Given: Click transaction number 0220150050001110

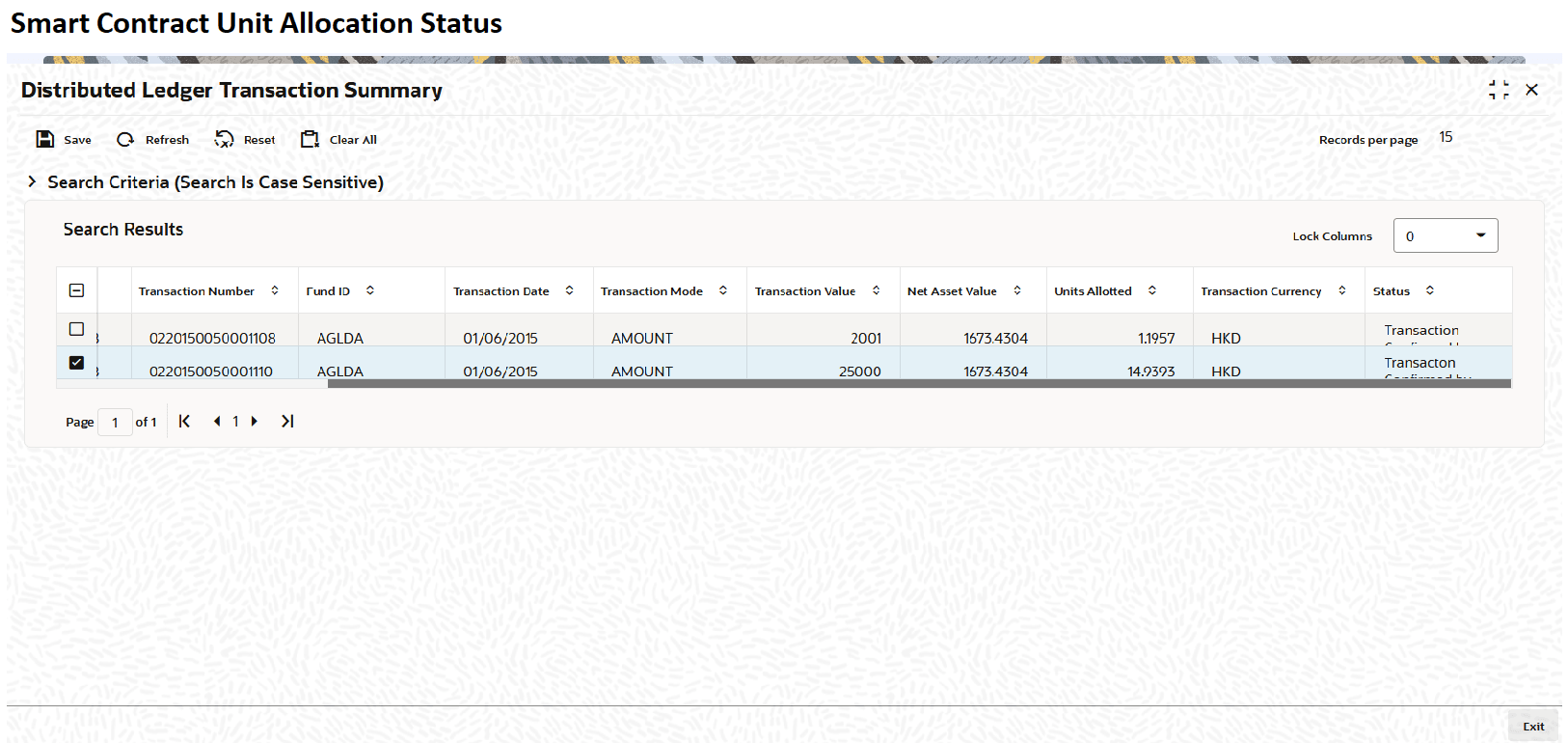Looking at the screenshot, I should point(211,371).
